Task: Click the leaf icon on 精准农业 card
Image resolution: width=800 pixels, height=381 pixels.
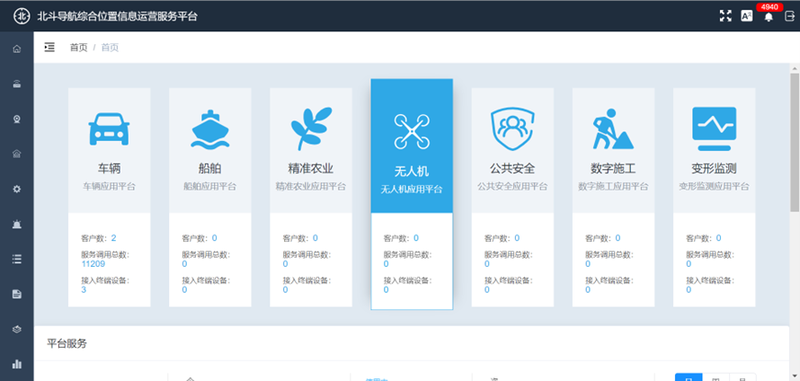Action: pos(311,129)
